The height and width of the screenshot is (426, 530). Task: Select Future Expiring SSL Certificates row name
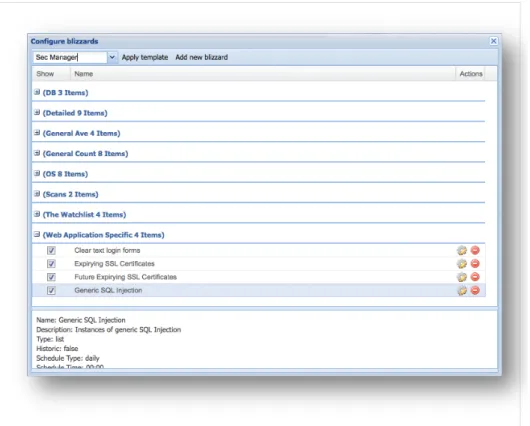pyautogui.click(x=125, y=277)
